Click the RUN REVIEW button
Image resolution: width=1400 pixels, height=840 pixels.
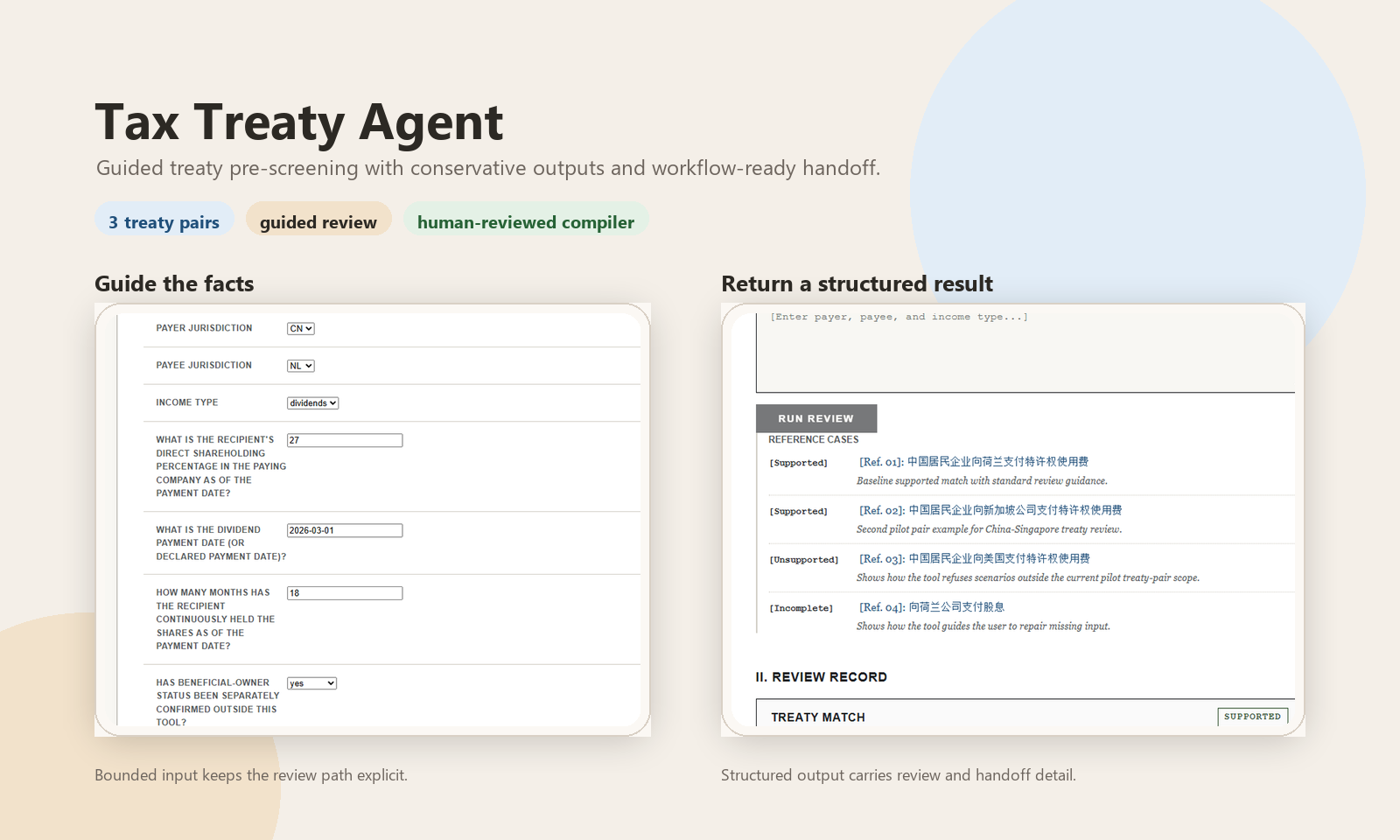(x=815, y=418)
